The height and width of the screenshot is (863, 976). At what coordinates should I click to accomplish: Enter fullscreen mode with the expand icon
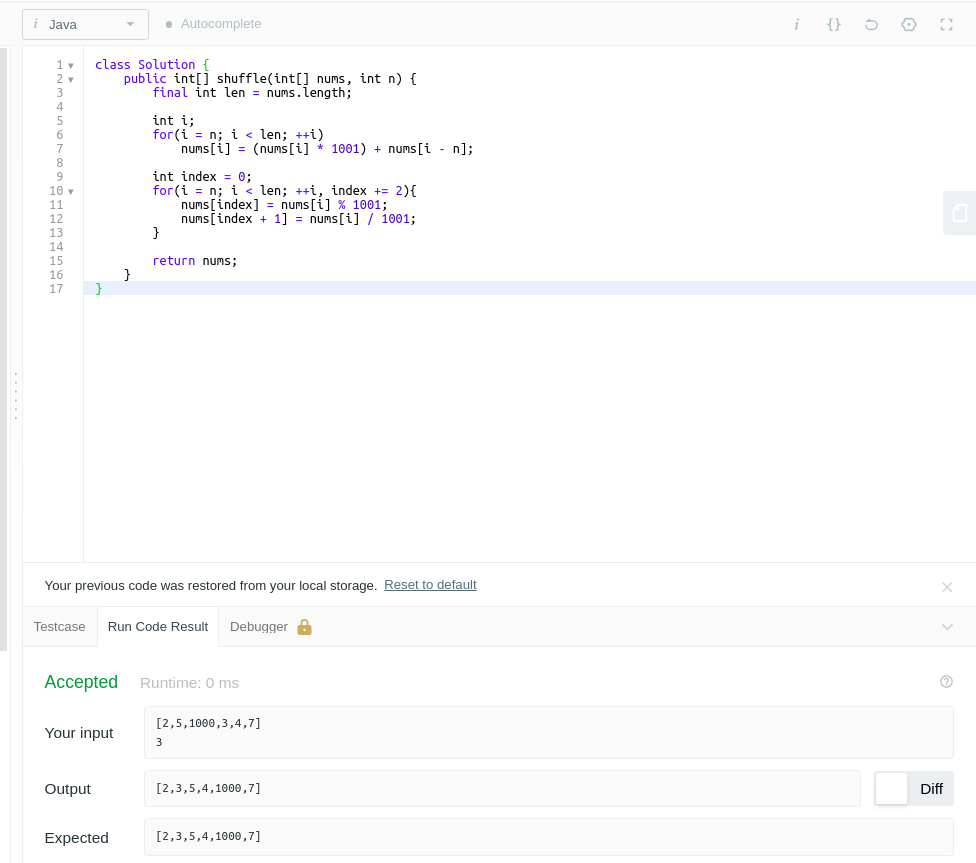(946, 24)
